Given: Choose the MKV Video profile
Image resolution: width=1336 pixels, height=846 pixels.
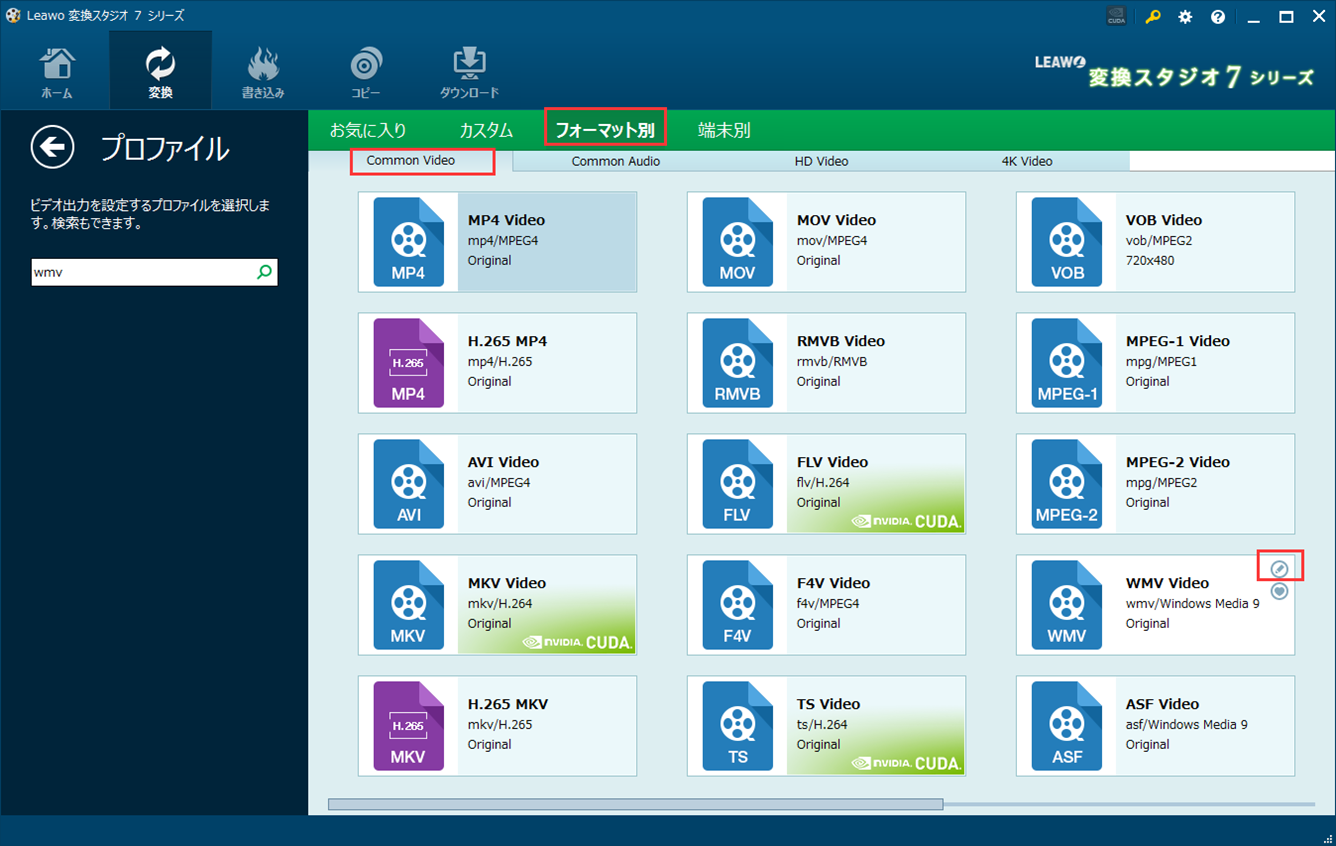Looking at the screenshot, I should pos(497,605).
